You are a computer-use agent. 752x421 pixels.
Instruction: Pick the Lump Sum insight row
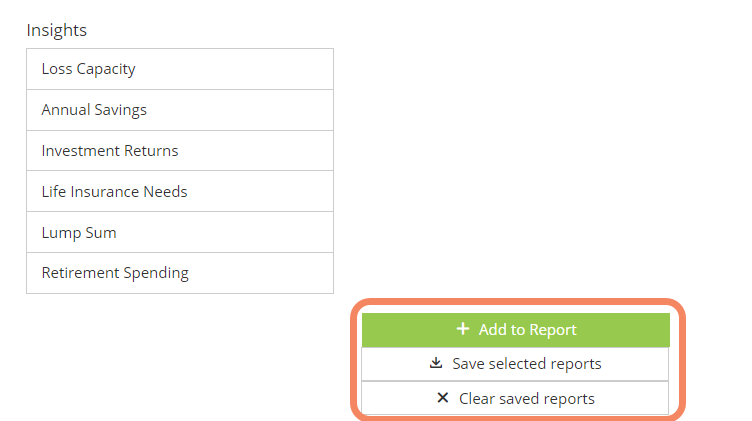pyautogui.click(x=180, y=232)
